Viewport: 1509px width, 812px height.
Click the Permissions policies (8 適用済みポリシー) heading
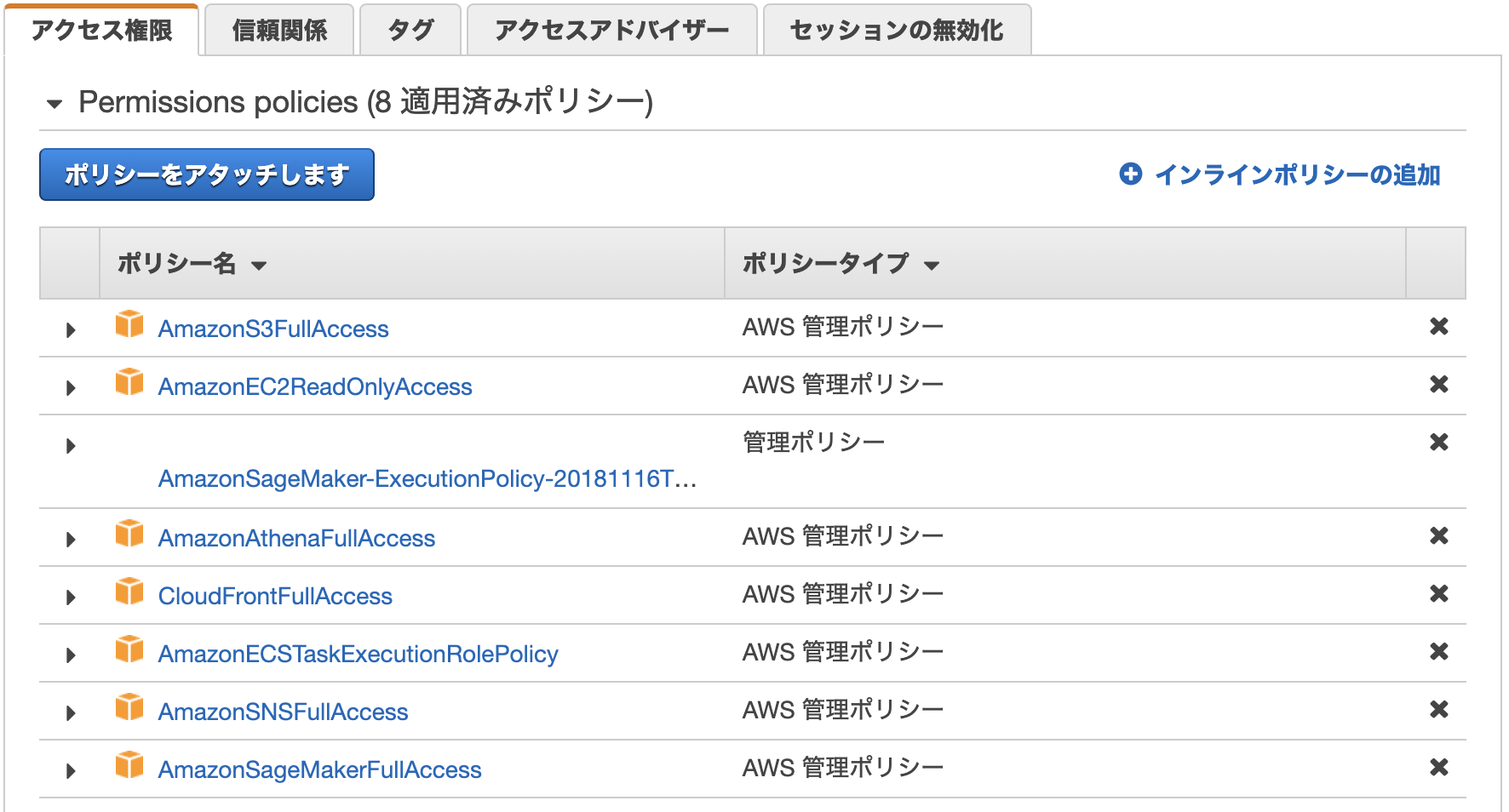(366, 102)
